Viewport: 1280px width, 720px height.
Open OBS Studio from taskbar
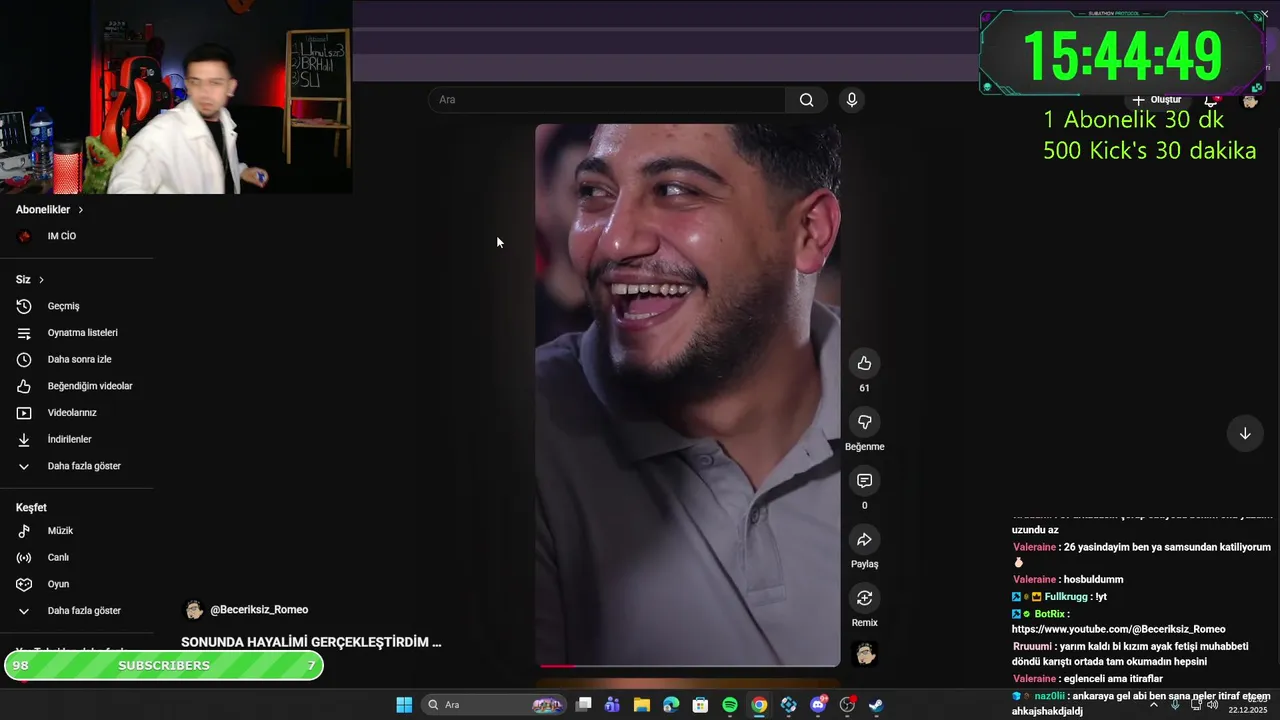848,705
